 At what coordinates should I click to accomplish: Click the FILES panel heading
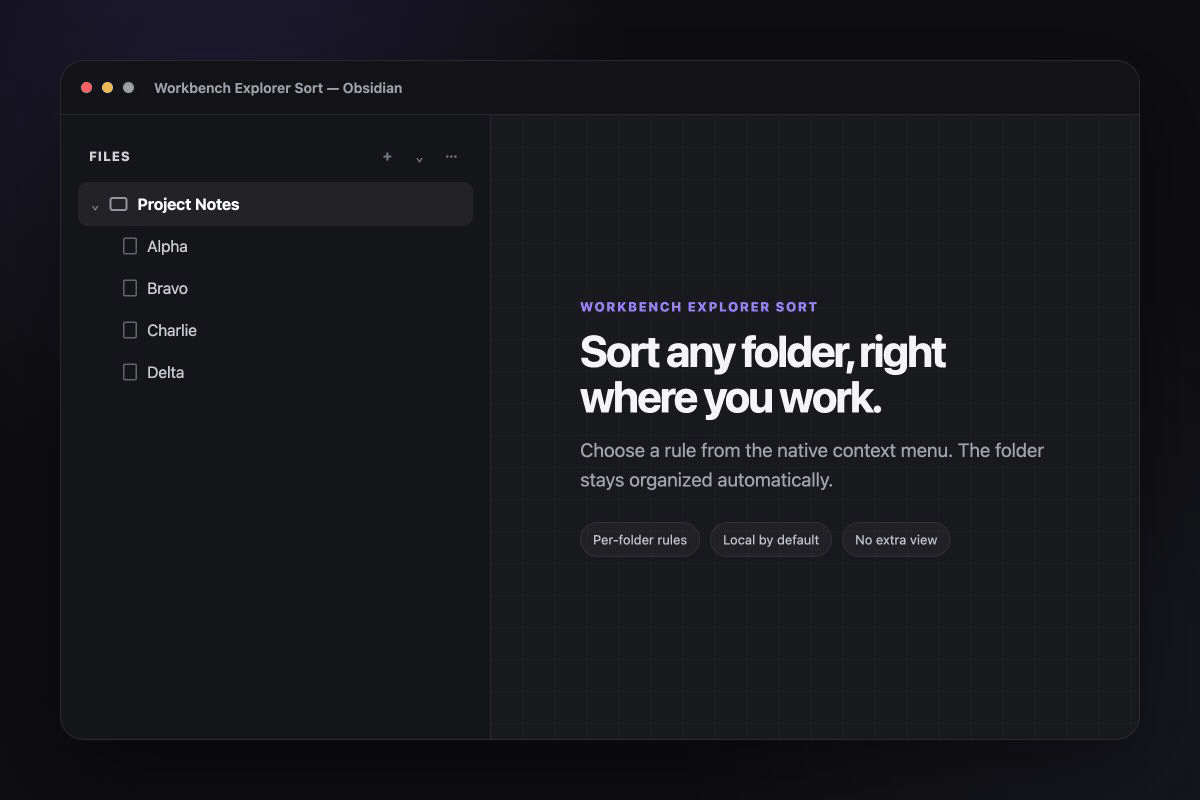pyautogui.click(x=110, y=157)
